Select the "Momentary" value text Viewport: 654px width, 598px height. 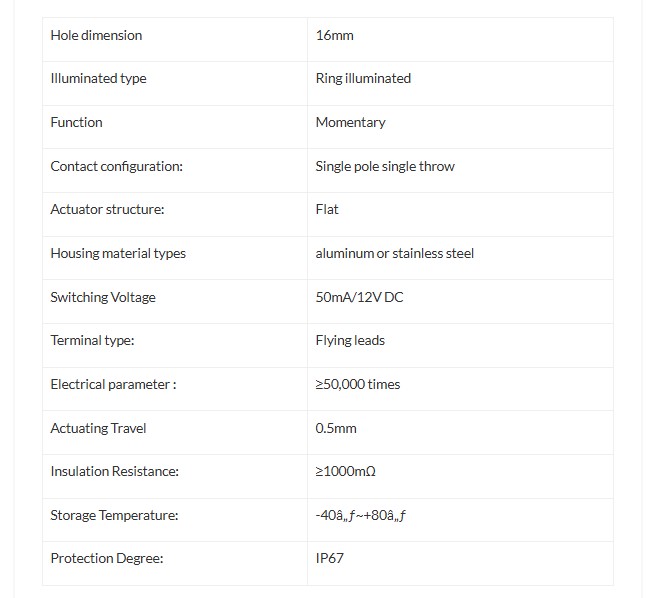(350, 122)
